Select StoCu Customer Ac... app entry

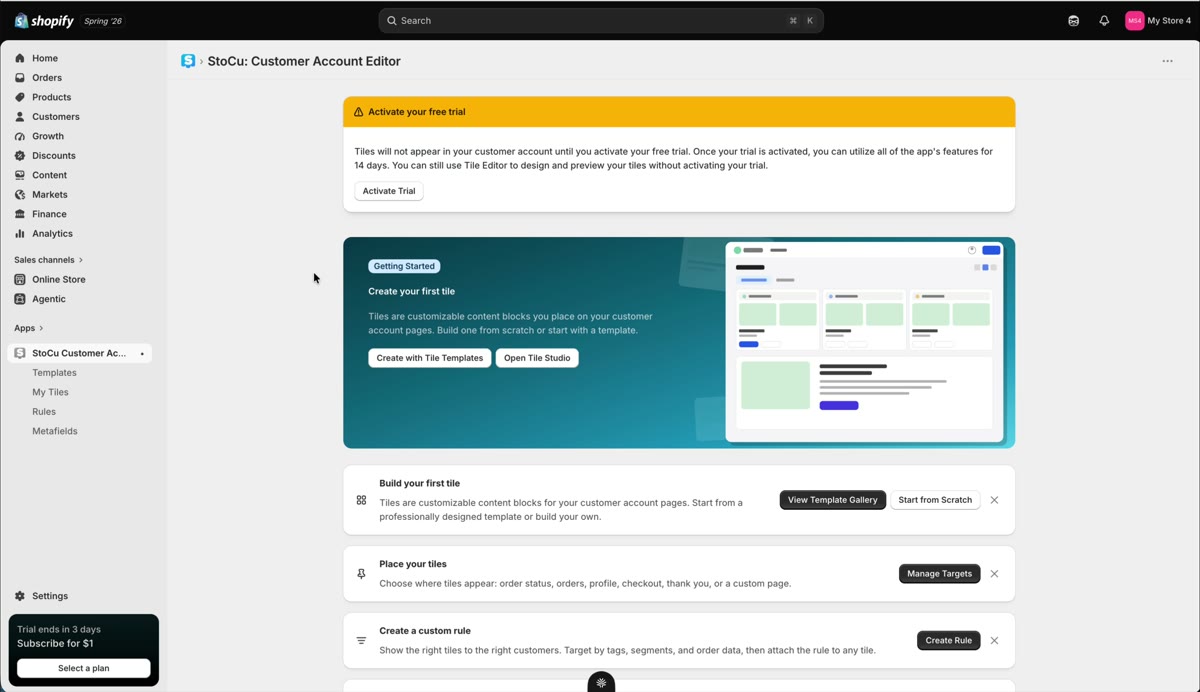pos(80,353)
